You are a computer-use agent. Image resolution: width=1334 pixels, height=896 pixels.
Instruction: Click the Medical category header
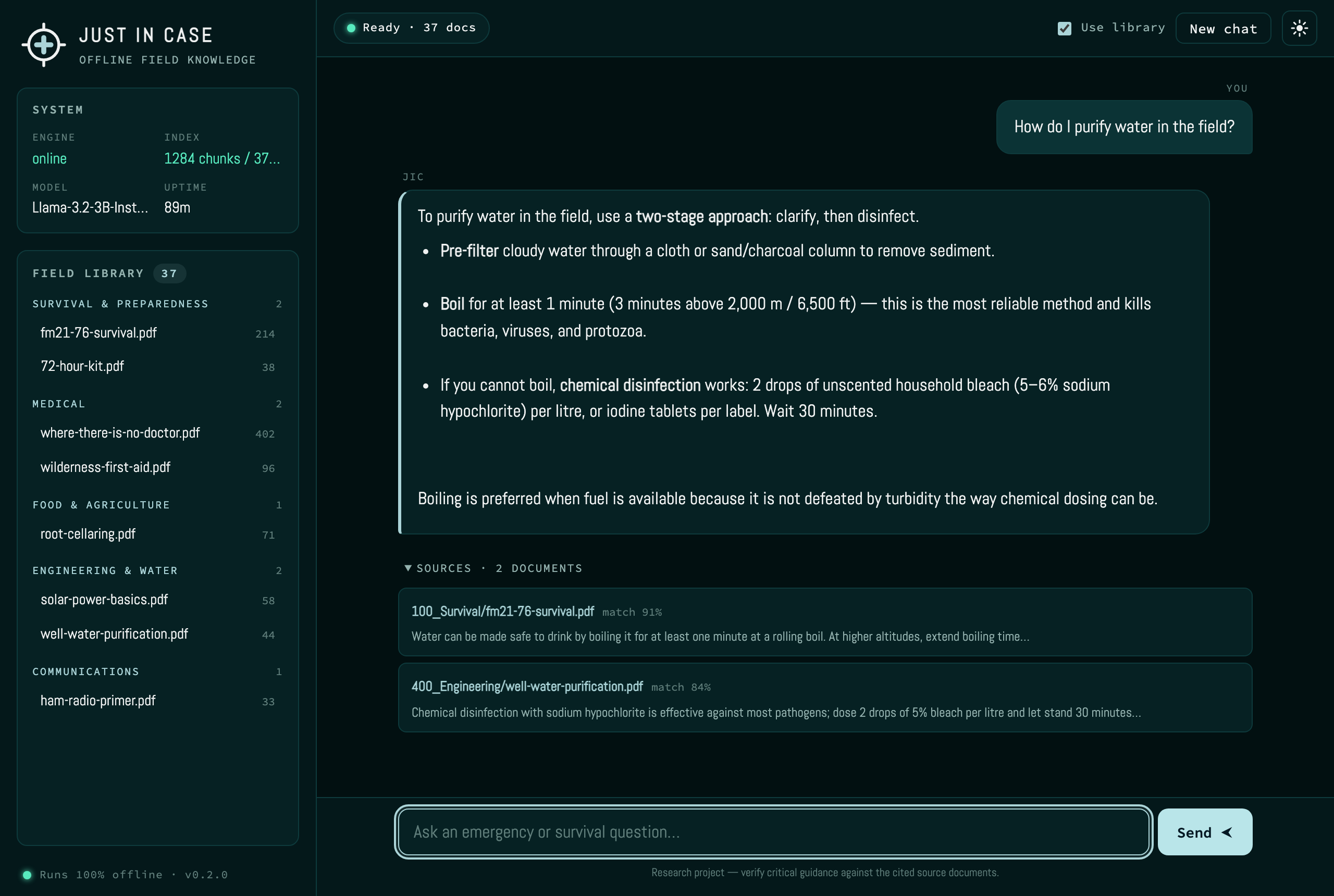coord(158,404)
